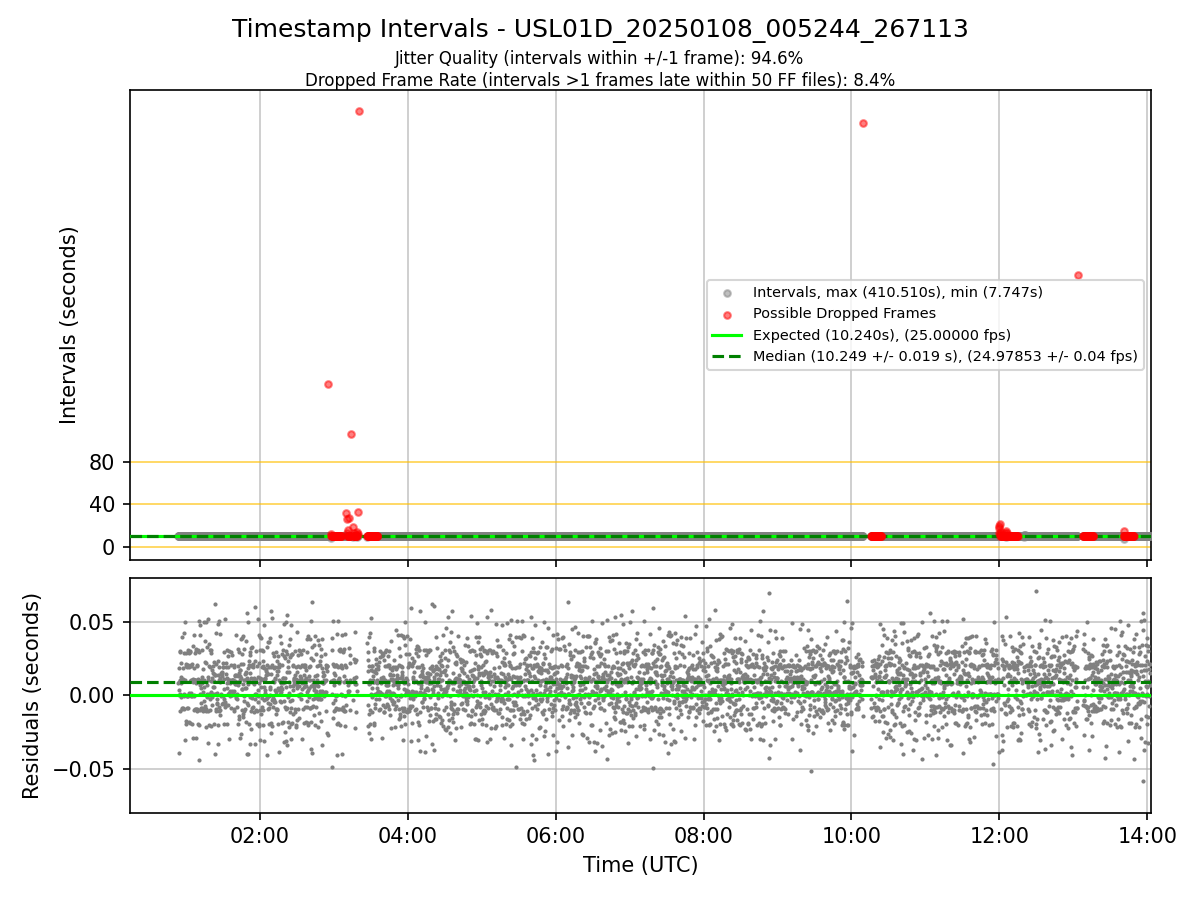Screen dimensions: 1200x900
Task: Click legend entry 'Possible Dropped Frames'
Action: point(844,313)
